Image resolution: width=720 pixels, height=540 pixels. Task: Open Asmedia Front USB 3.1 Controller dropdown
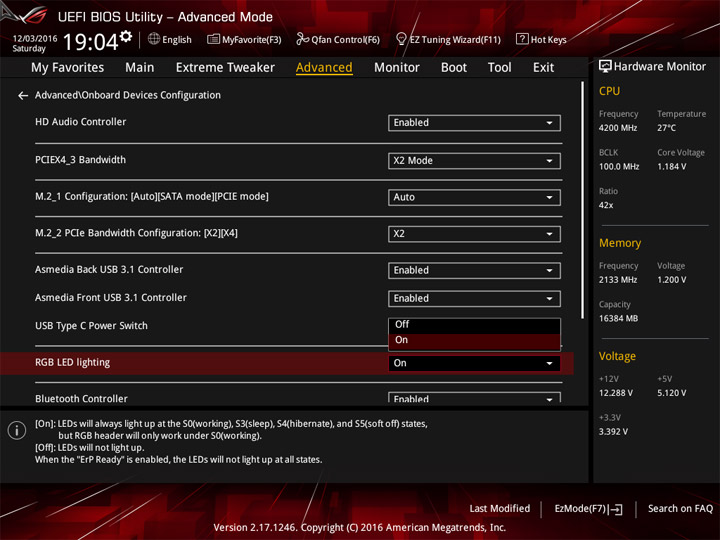coord(474,298)
